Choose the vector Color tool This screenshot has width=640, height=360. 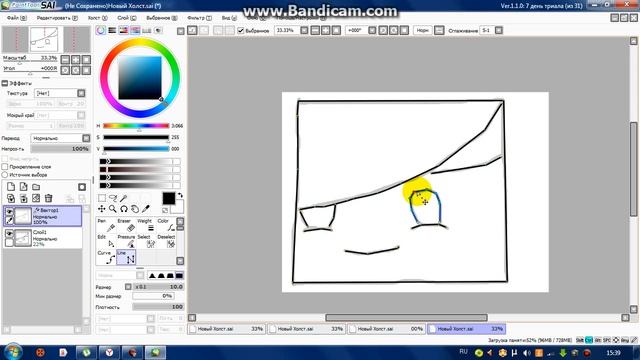tap(166, 225)
